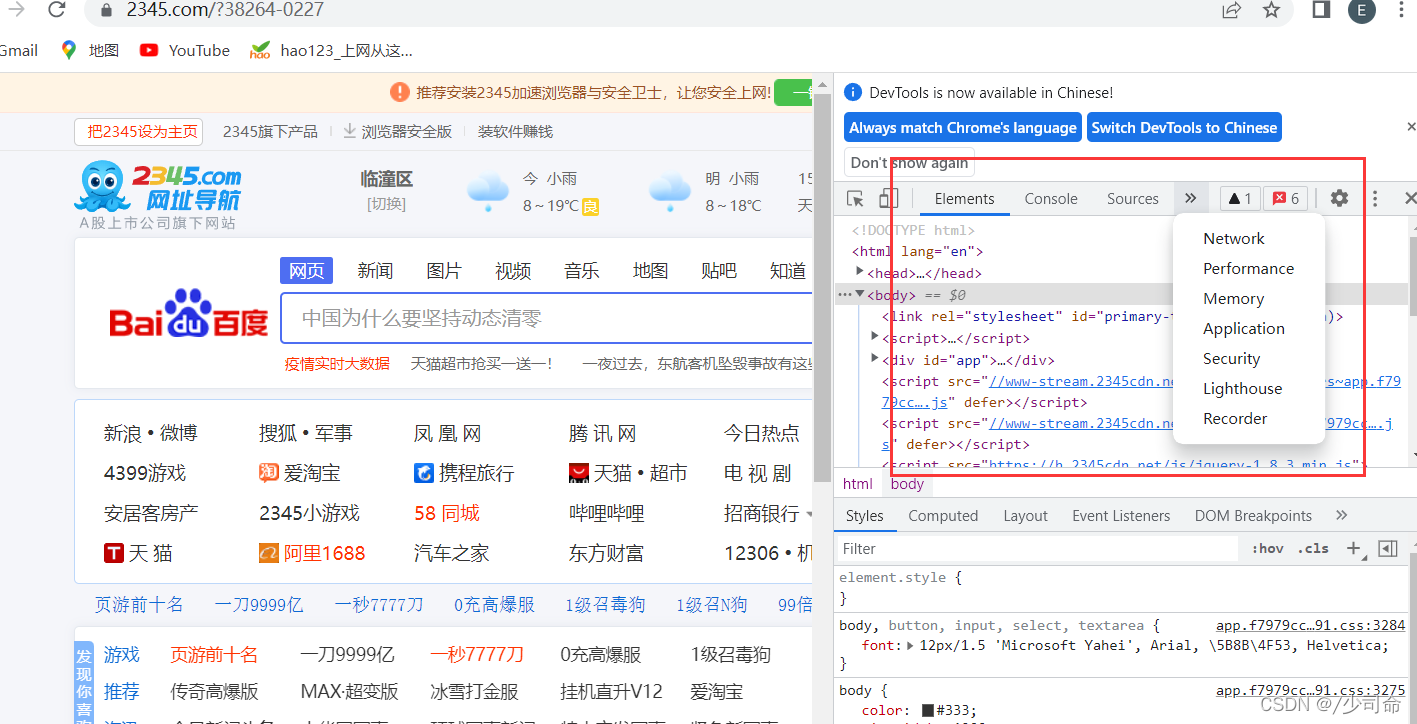
Task: Expand the div id app node
Action: click(x=875, y=359)
